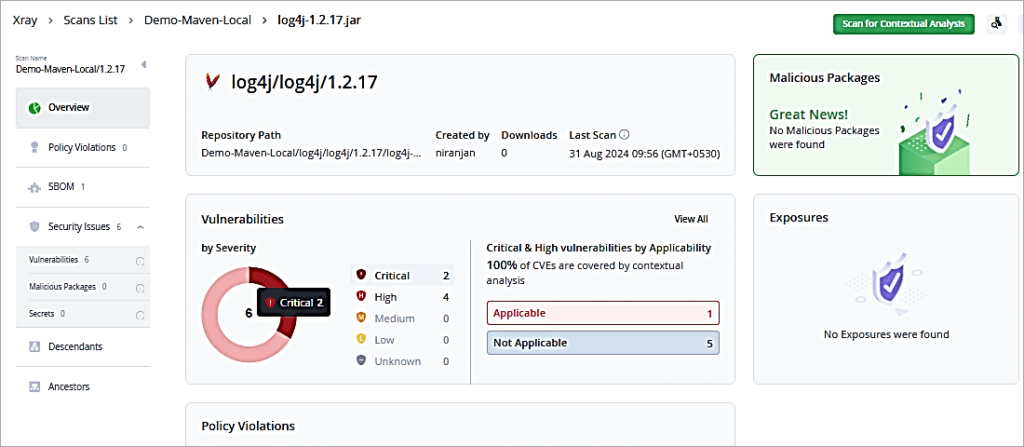This screenshot has height=447, width=1024.
Task: Go to Xray in the breadcrumb
Action: point(25,20)
